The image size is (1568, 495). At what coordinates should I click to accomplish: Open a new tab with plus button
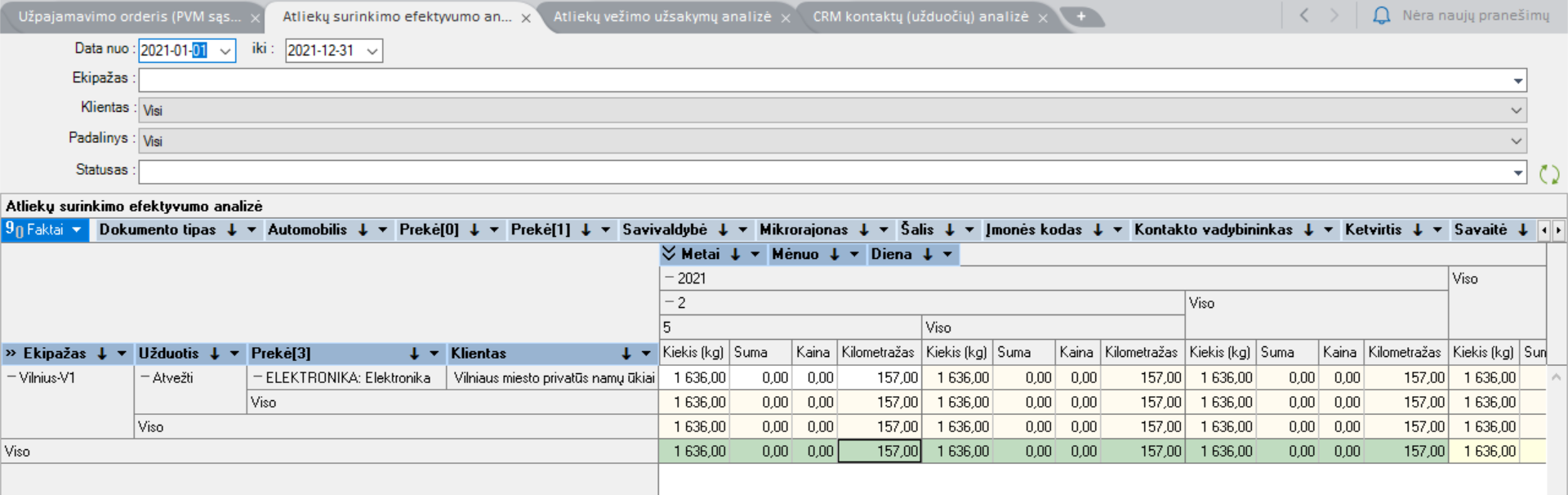(1080, 16)
